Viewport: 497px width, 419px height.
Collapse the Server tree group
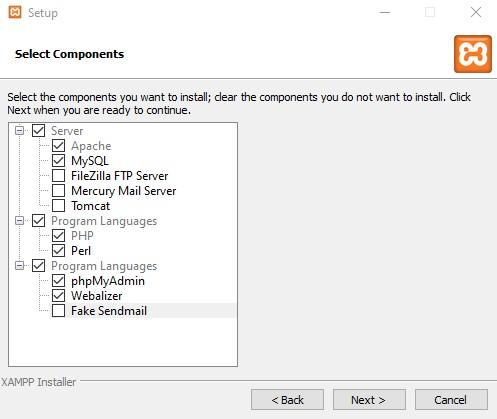click(20, 130)
